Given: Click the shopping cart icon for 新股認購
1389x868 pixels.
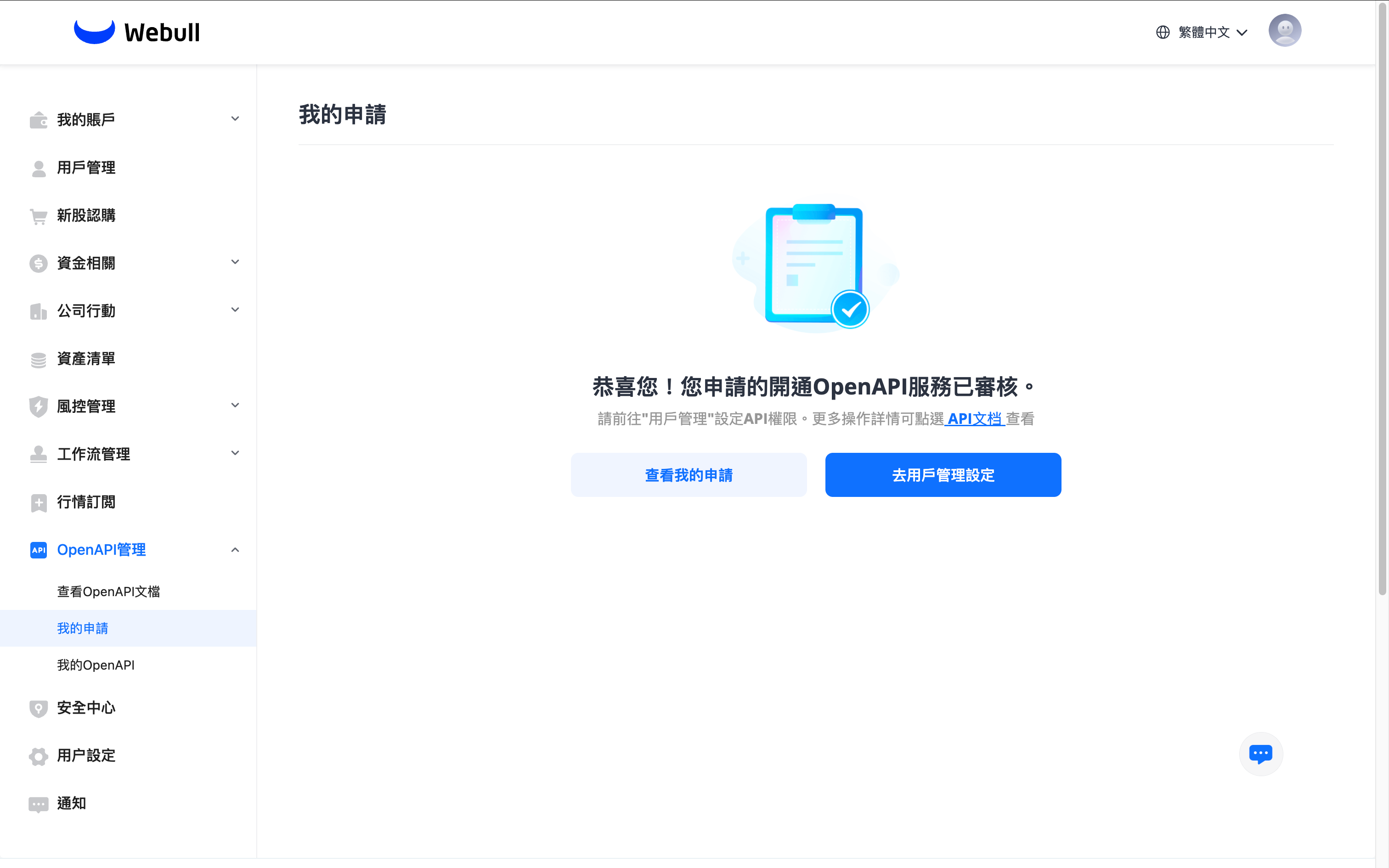Looking at the screenshot, I should coord(38,216).
